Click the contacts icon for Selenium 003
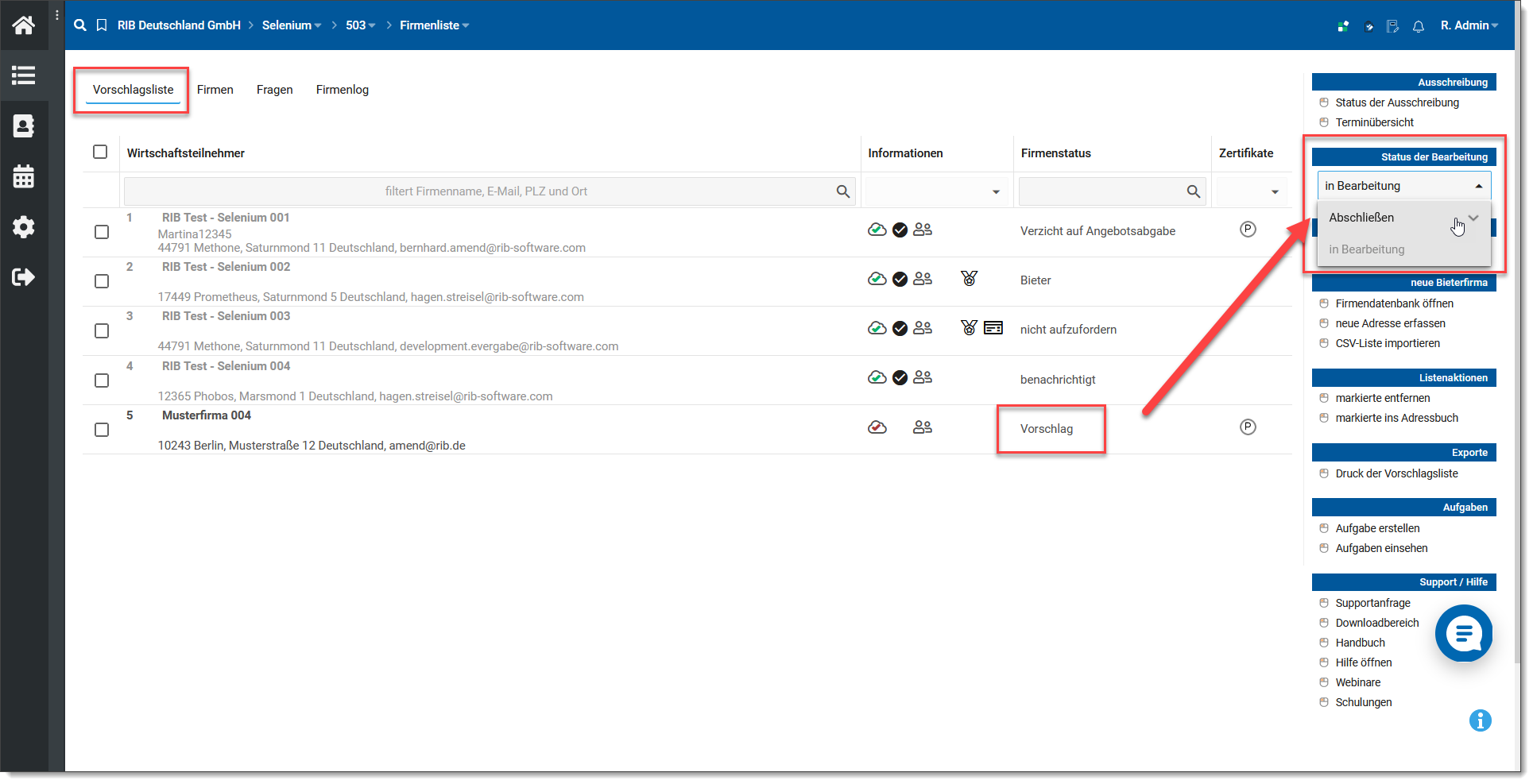Viewport: 1533px width, 784px height. coord(923,328)
